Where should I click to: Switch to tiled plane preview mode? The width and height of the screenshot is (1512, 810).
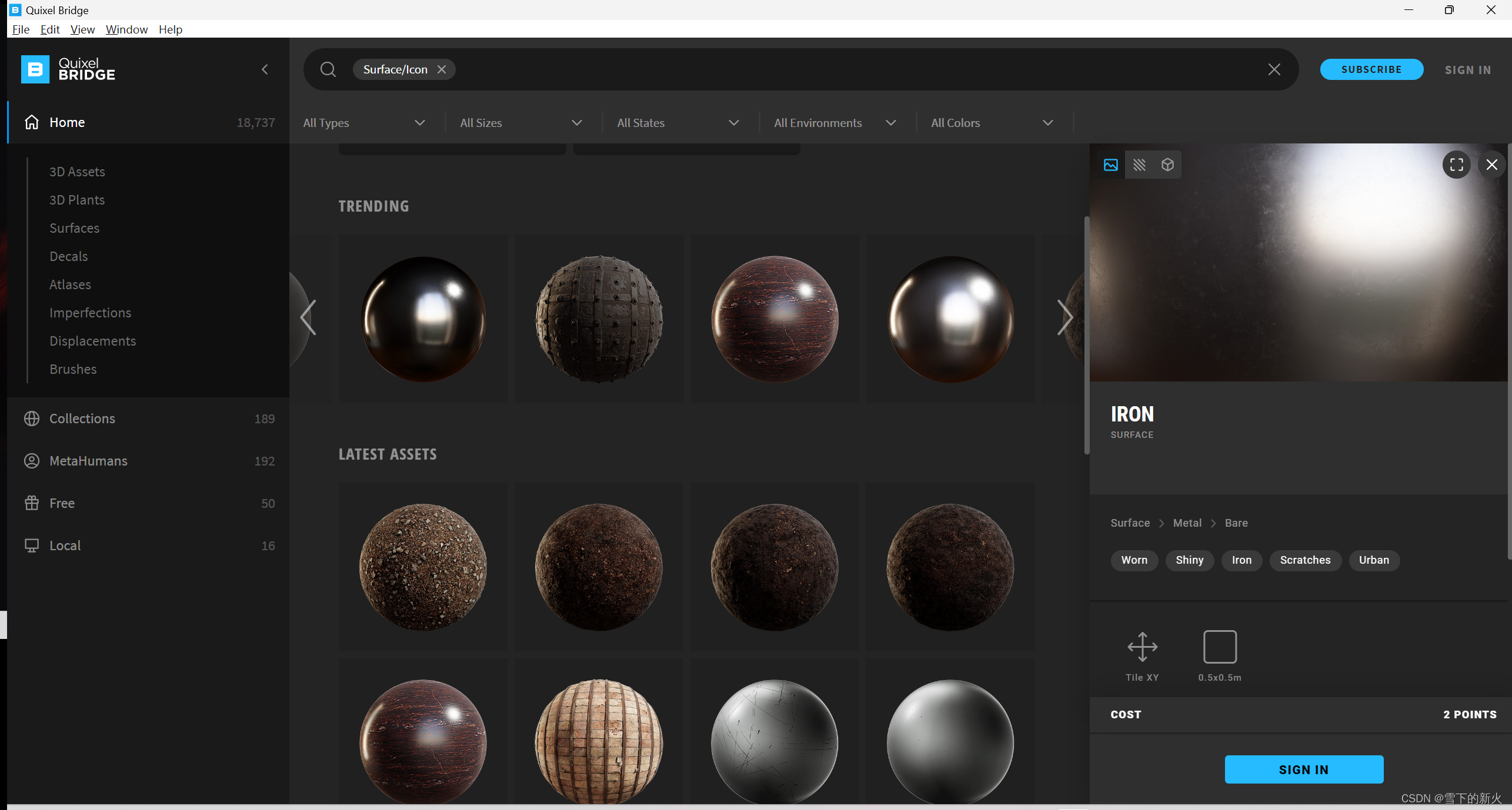coord(1139,165)
